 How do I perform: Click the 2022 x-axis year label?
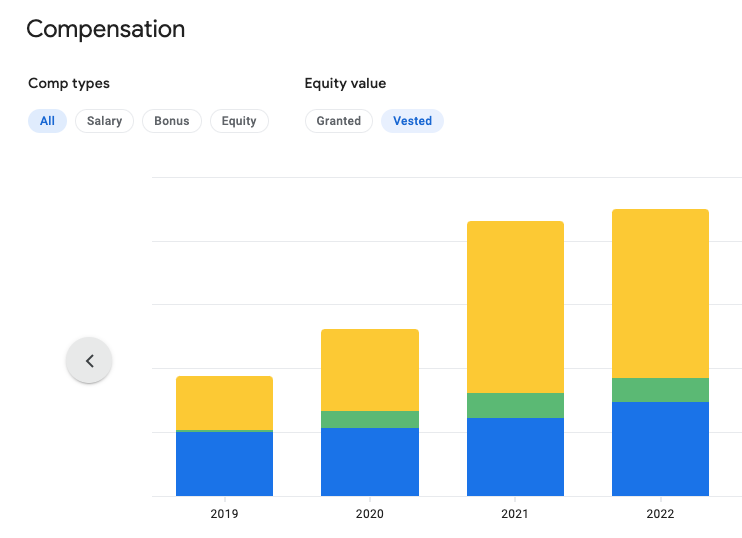coord(660,514)
